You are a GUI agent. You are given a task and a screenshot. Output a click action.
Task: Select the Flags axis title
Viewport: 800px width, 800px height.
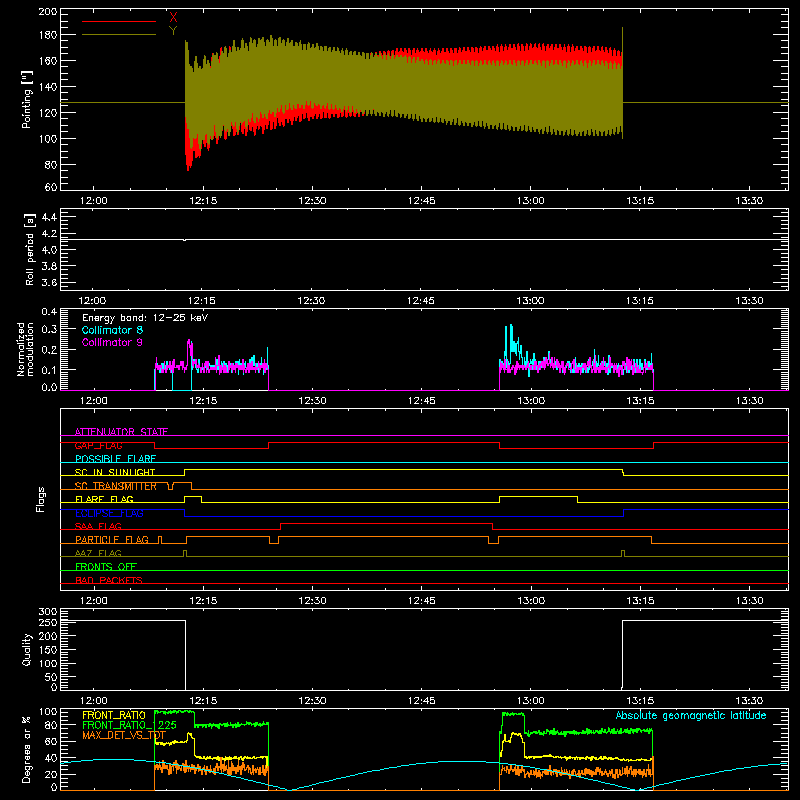click(x=41, y=499)
